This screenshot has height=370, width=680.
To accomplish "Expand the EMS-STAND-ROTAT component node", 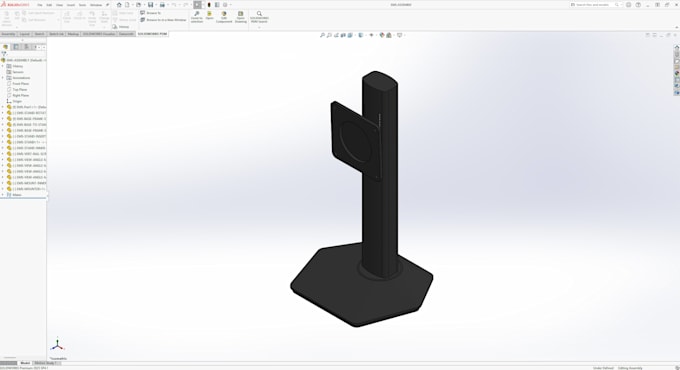I will coord(3,113).
